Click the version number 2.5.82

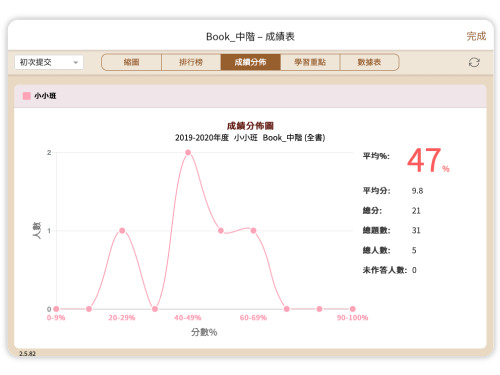point(27,353)
